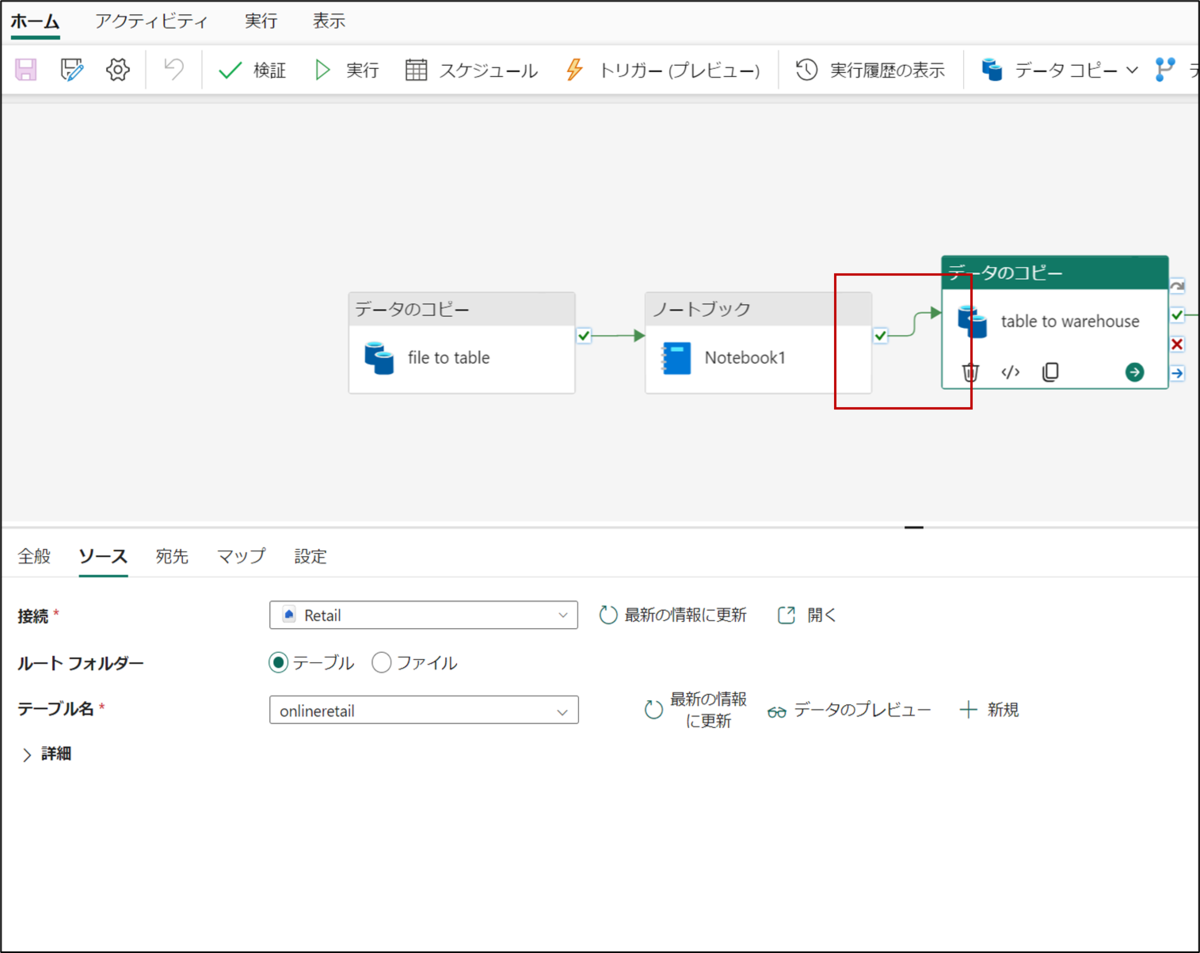Switch to the マップ properties tab
Image resolution: width=1200 pixels, height=953 pixels.
[x=241, y=556]
